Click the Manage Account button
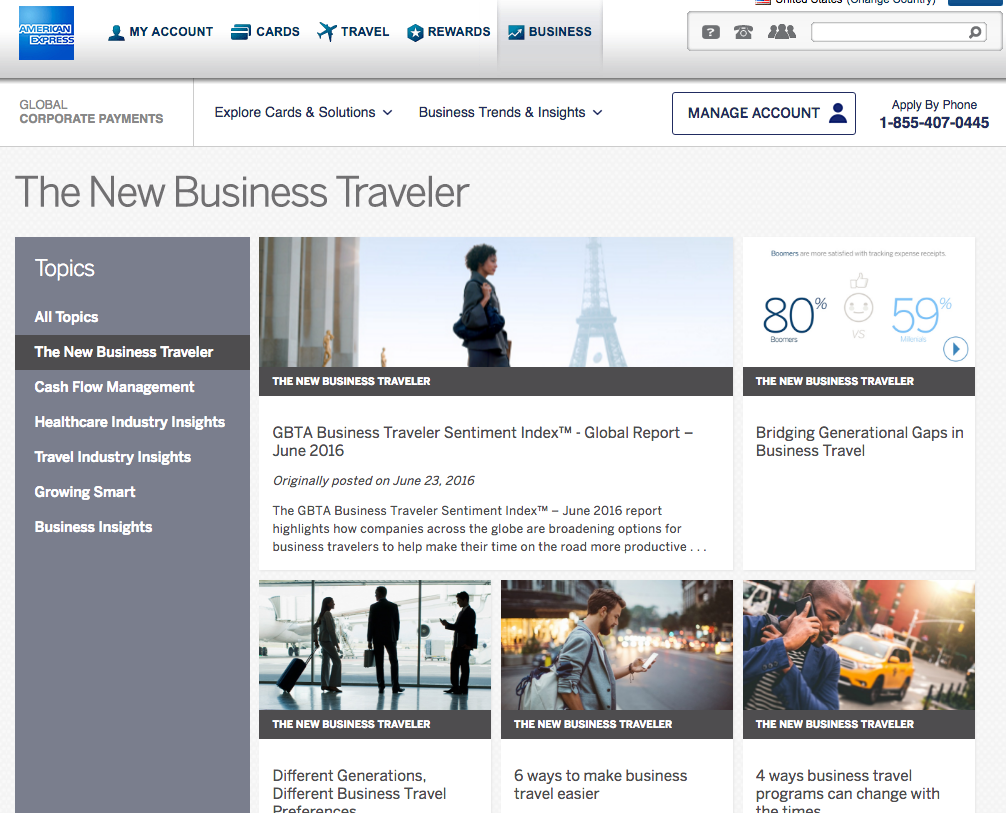 (x=763, y=114)
